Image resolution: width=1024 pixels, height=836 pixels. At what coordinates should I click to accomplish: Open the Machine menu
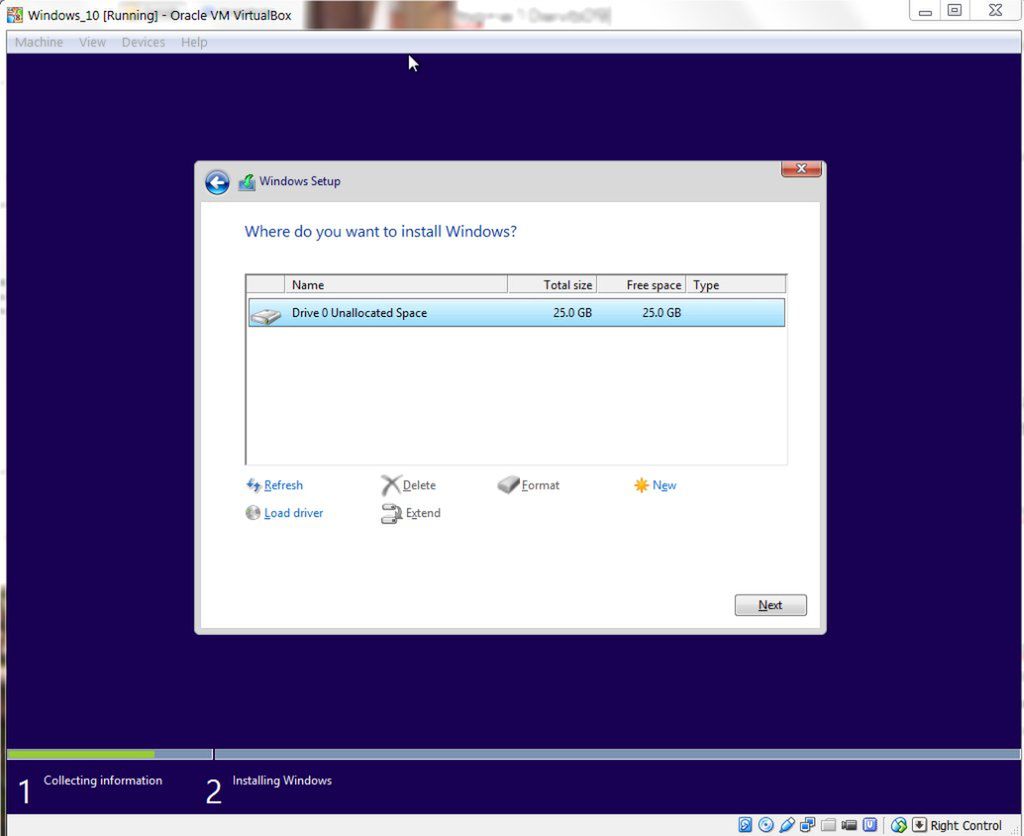39,42
